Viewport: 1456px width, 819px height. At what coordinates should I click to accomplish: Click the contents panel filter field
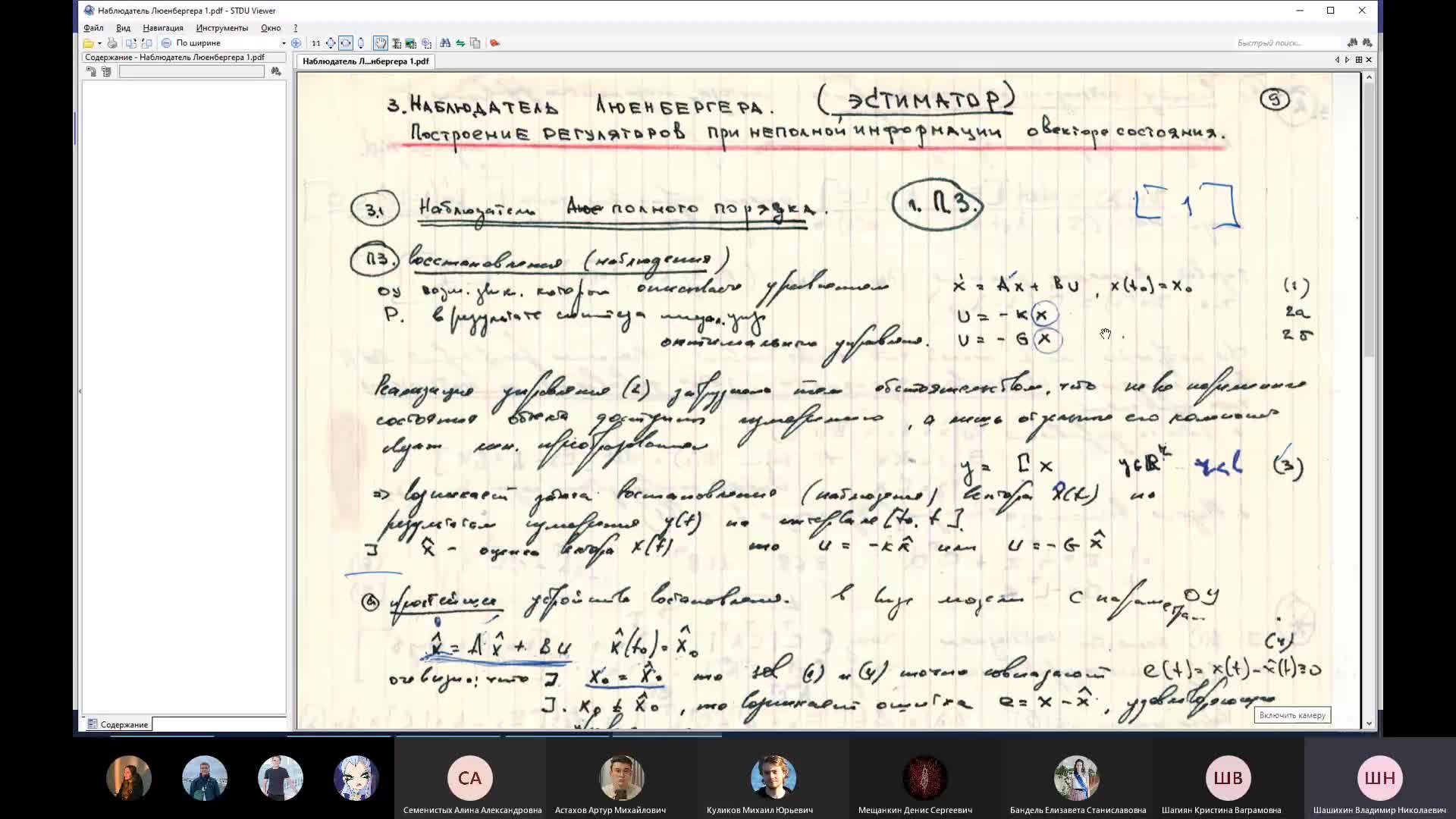pos(191,71)
